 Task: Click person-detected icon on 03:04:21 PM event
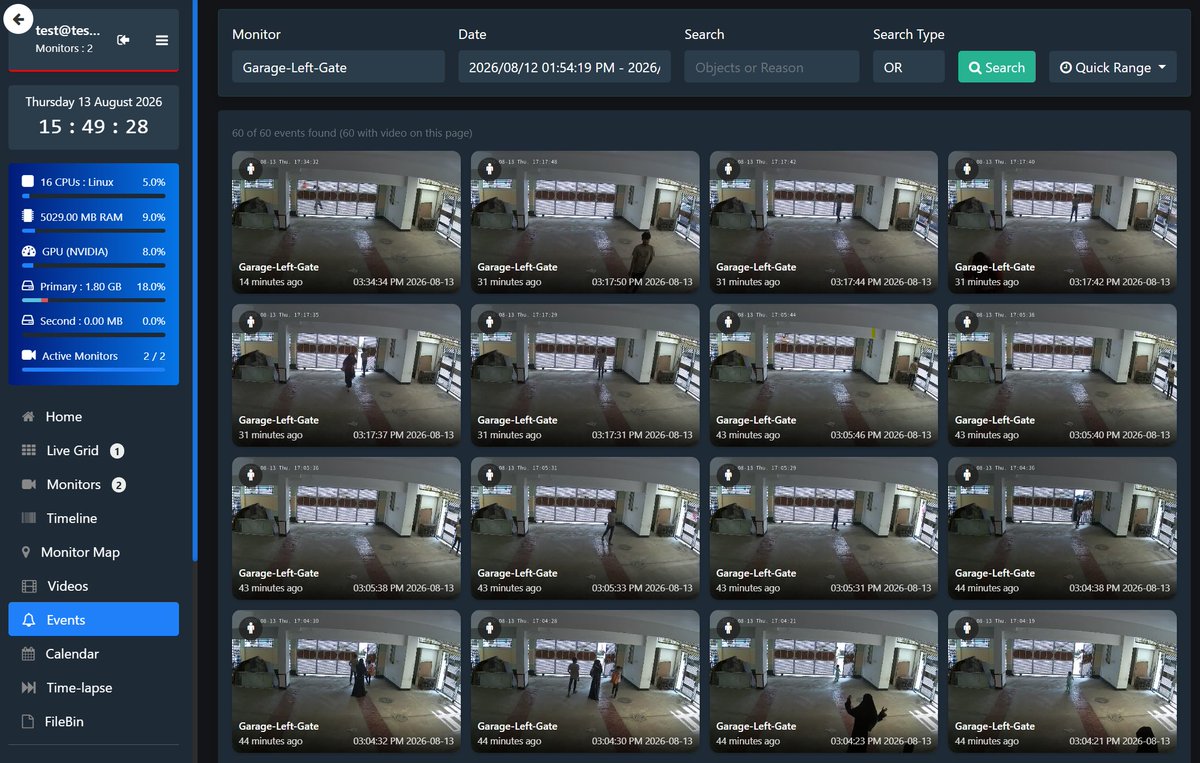[x=966, y=629]
